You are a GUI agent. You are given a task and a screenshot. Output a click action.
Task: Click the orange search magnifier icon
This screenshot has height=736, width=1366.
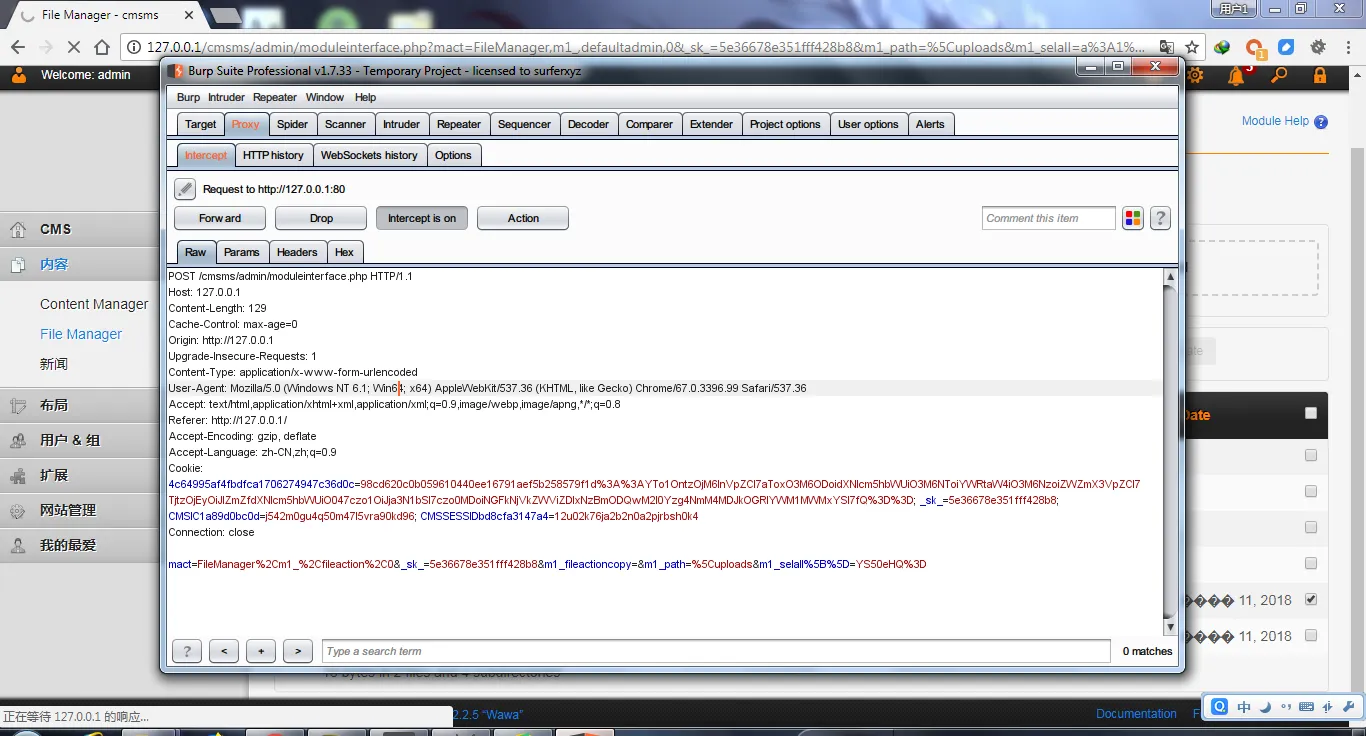pos(1279,76)
